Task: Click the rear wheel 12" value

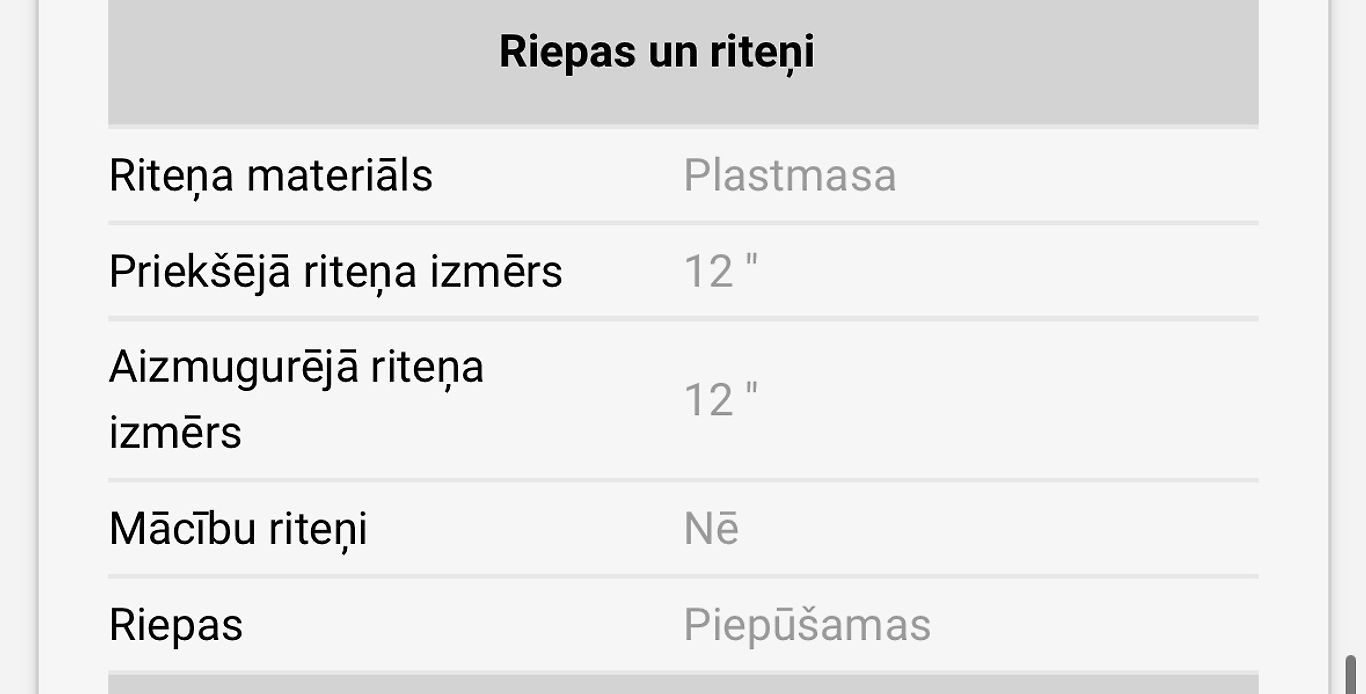Action: pyautogui.click(x=720, y=400)
